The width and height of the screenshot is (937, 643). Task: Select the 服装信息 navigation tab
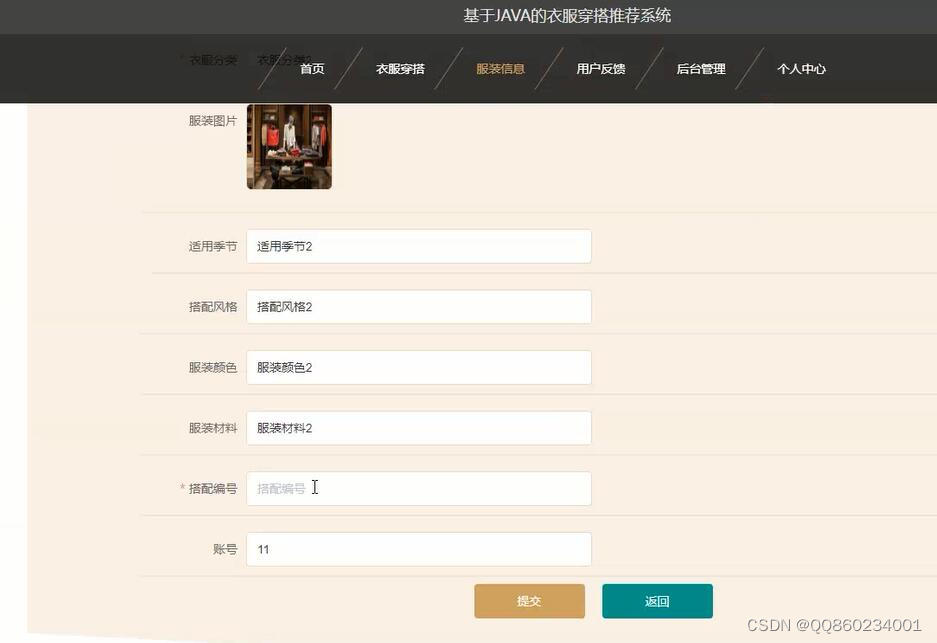(500, 69)
